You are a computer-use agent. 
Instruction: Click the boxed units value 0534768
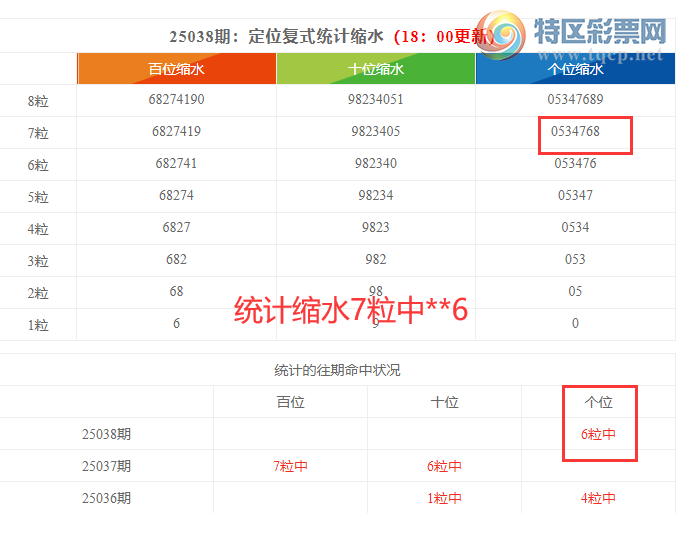575,132
